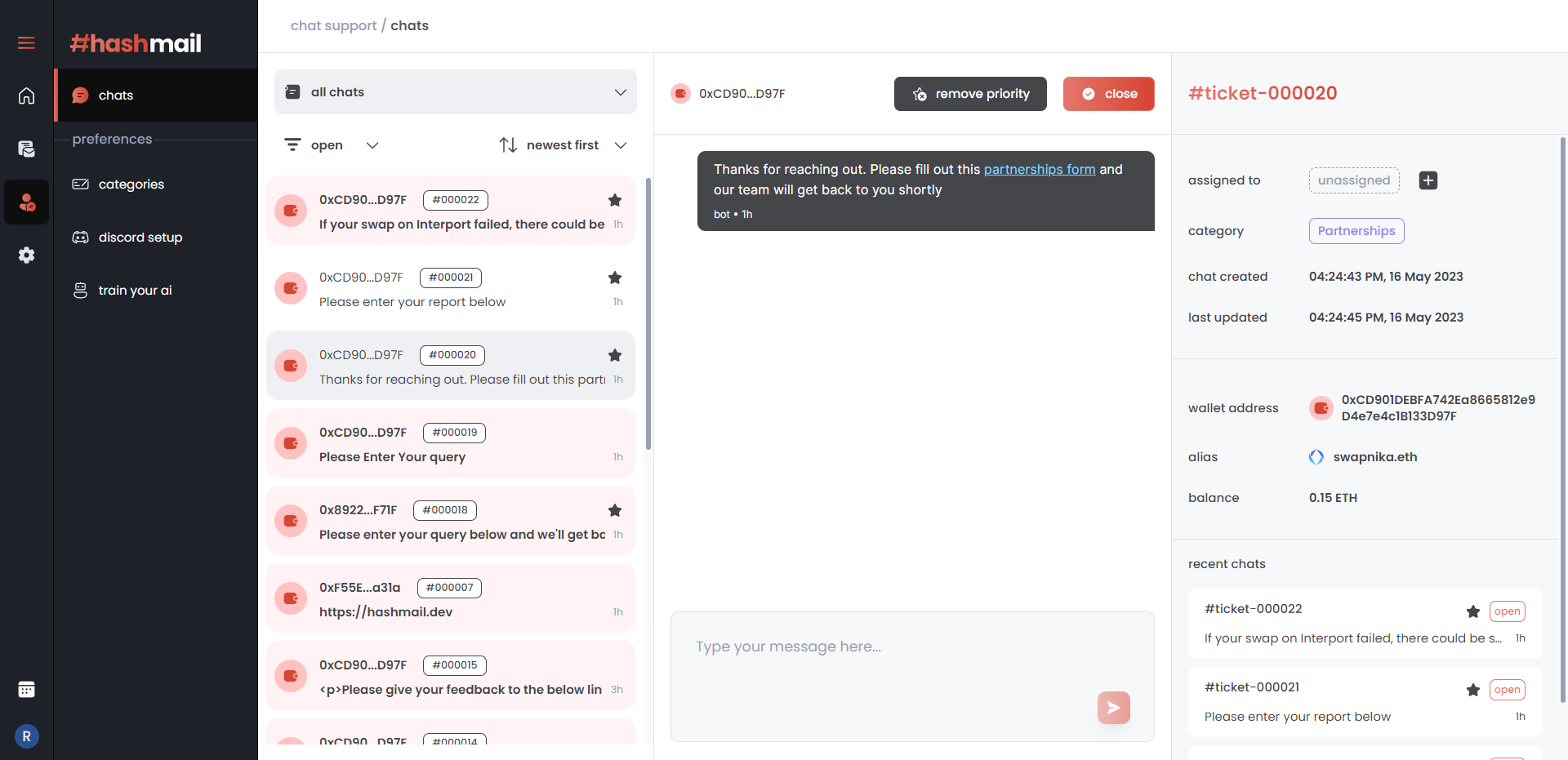1568x760 pixels.
Task: Click the unassigned assignee tag
Action: click(x=1354, y=180)
